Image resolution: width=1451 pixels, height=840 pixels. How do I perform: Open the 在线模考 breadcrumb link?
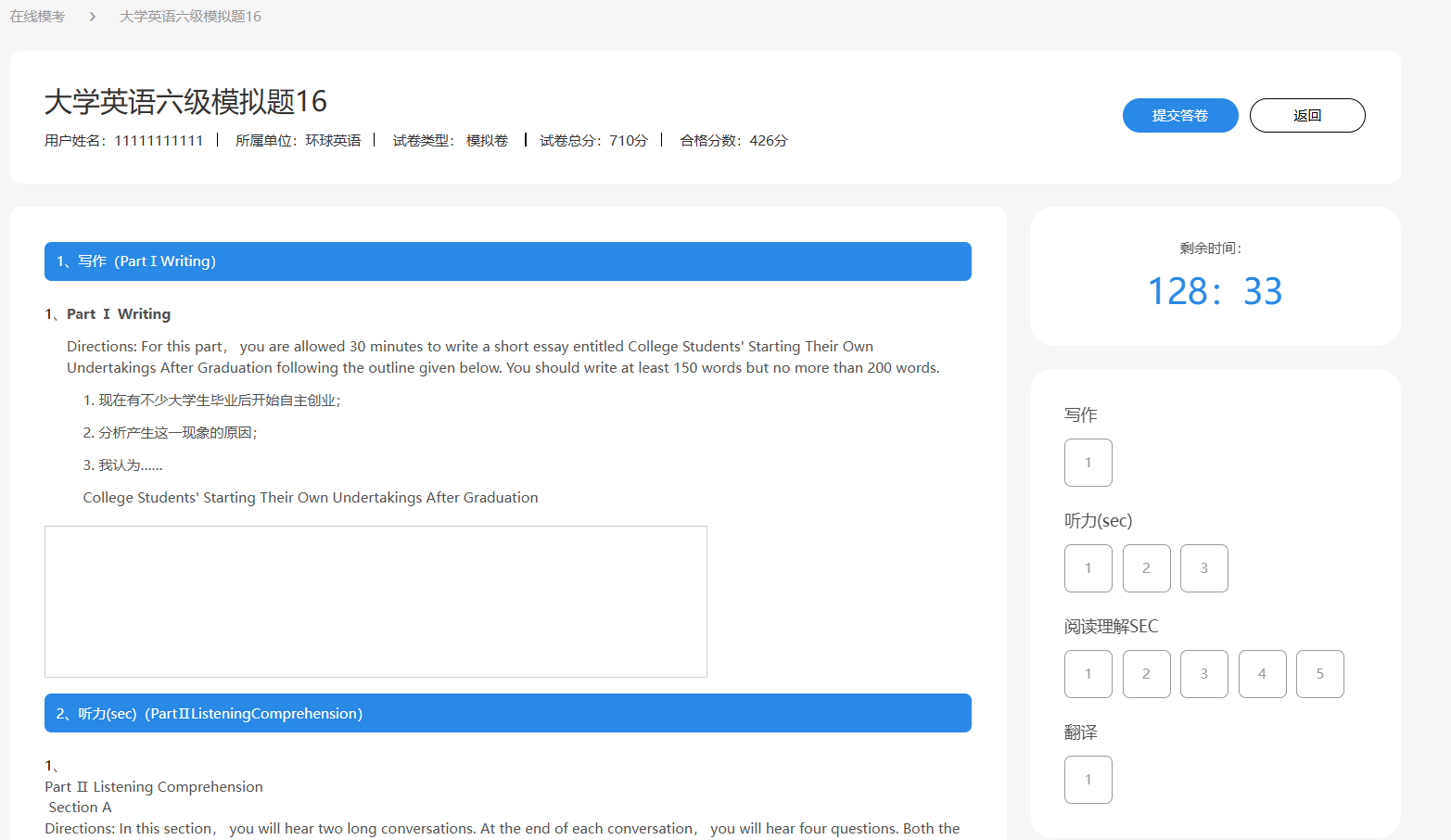[37, 17]
